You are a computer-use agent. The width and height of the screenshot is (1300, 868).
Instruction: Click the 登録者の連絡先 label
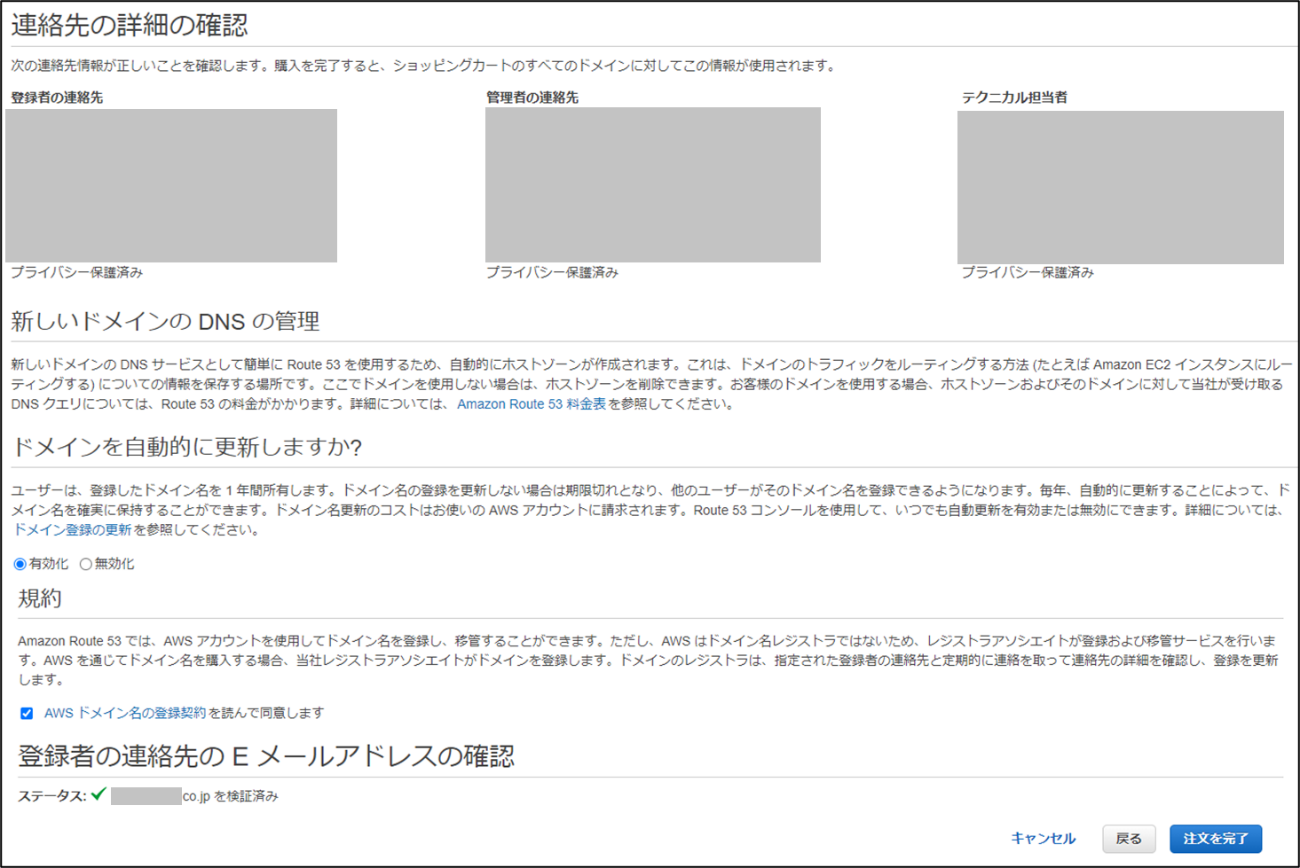(57, 98)
